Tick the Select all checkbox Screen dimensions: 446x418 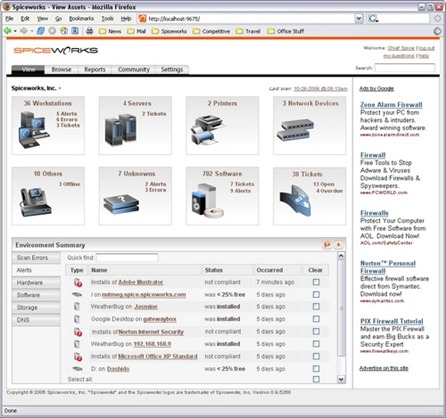point(316,379)
